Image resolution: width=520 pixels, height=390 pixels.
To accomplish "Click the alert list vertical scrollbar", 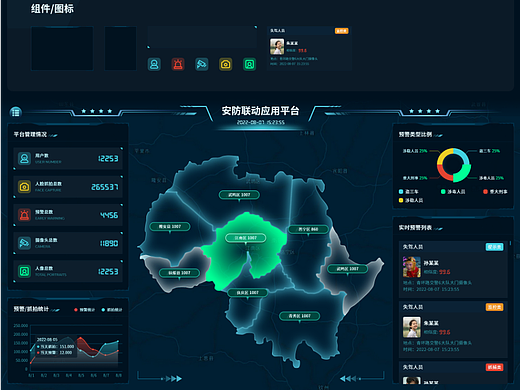I will pos(510,244).
